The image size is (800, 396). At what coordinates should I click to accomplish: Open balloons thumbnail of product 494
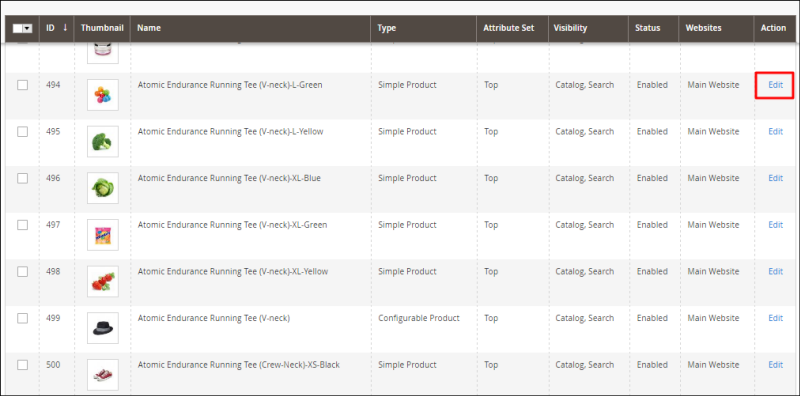103,95
